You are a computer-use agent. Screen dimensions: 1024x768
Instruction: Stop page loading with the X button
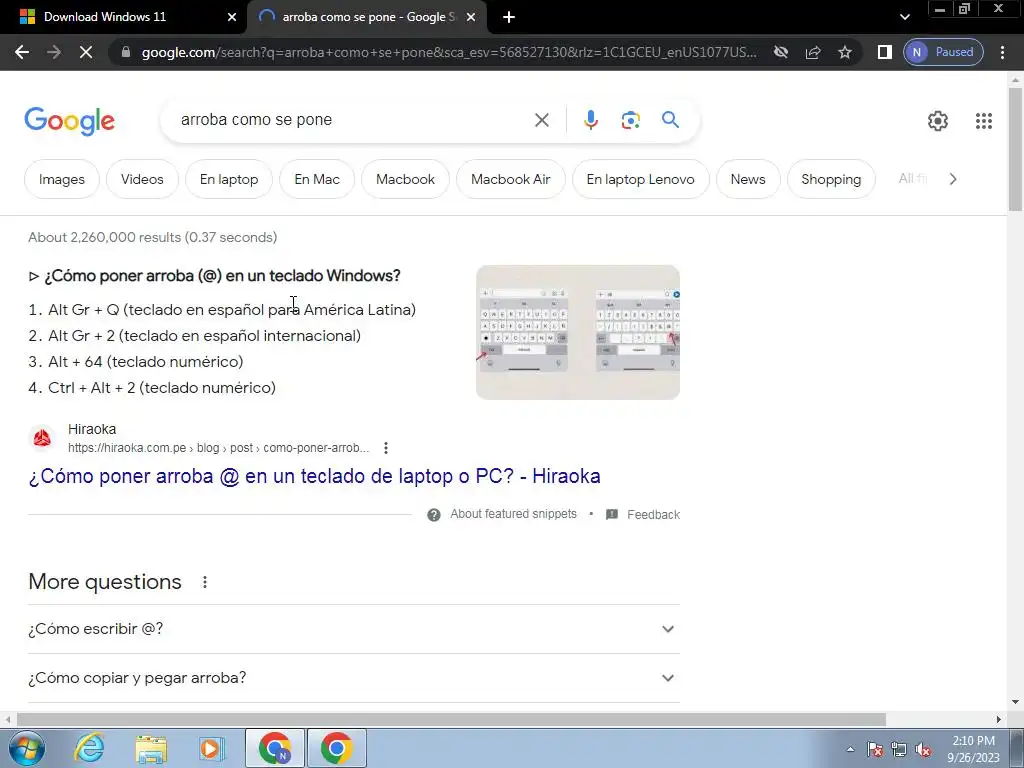tap(86, 52)
